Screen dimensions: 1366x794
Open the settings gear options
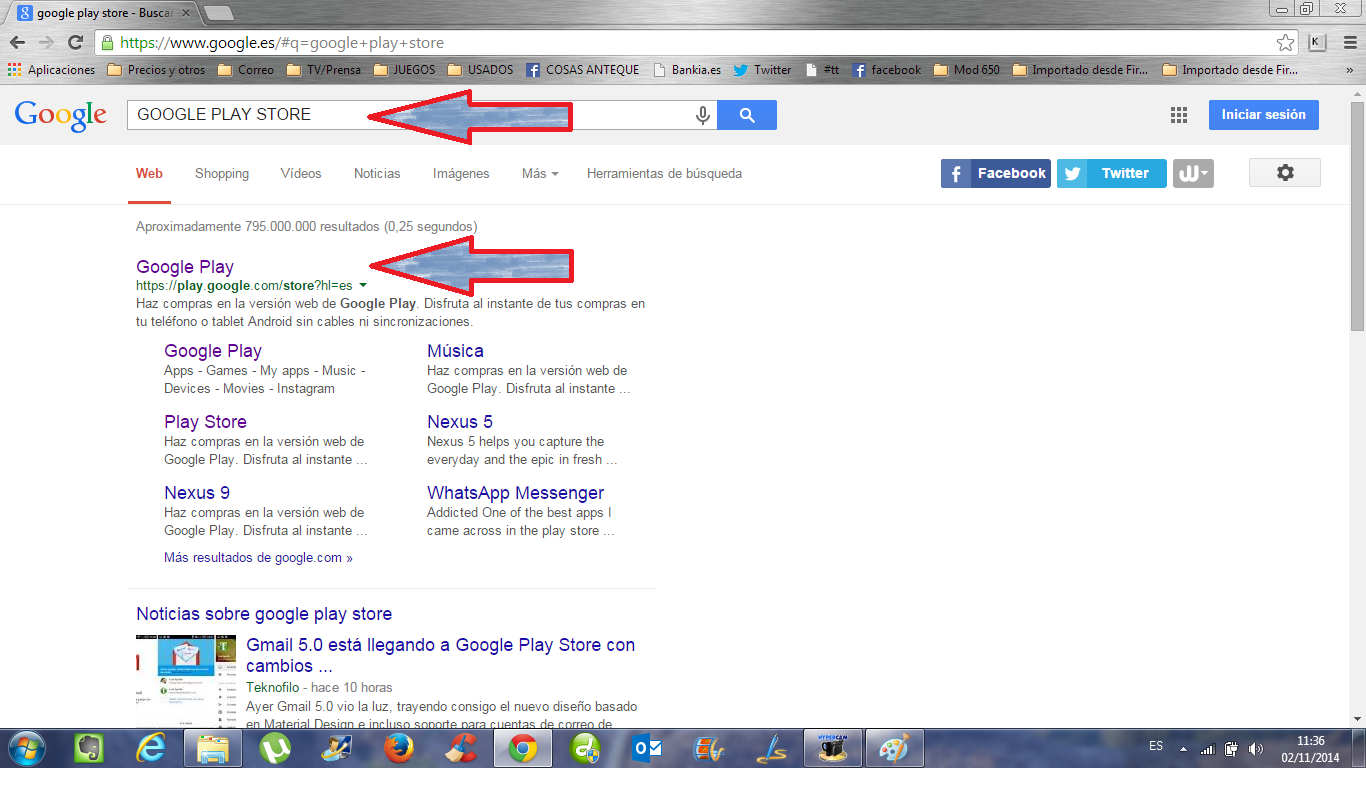tap(1284, 173)
